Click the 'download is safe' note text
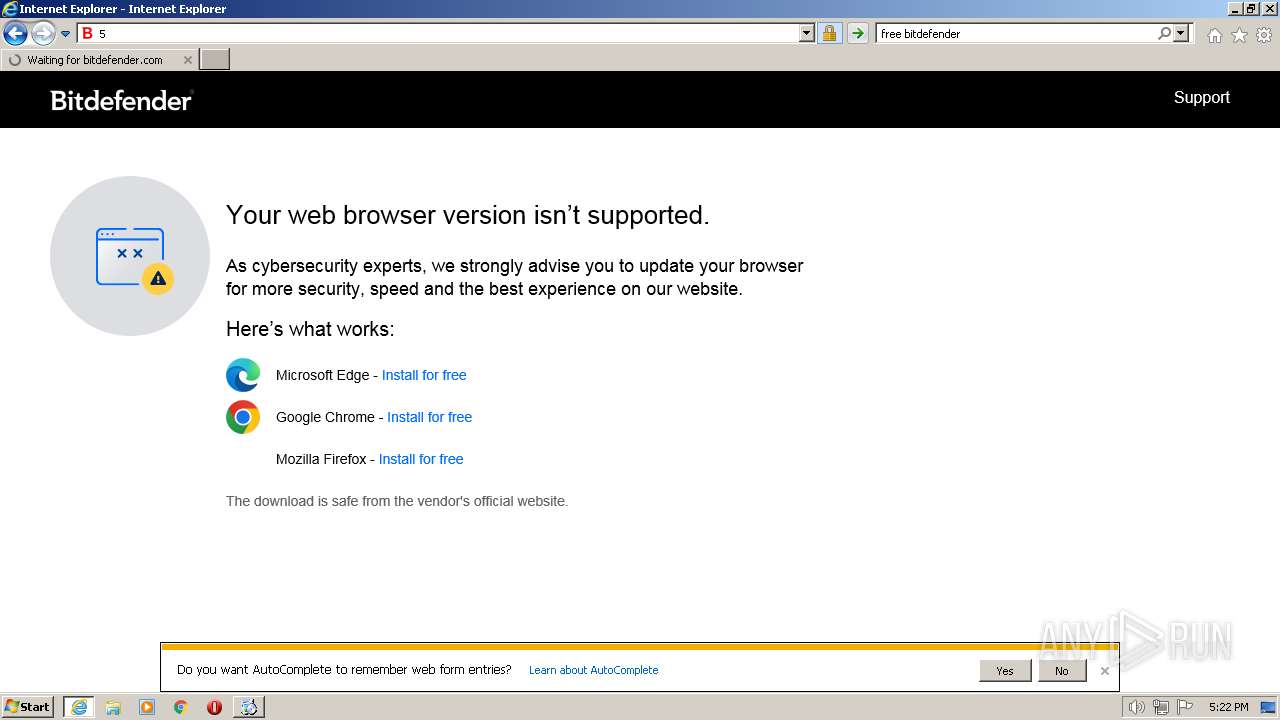The width and height of the screenshot is (1280, 720). [x=397, y=501]
